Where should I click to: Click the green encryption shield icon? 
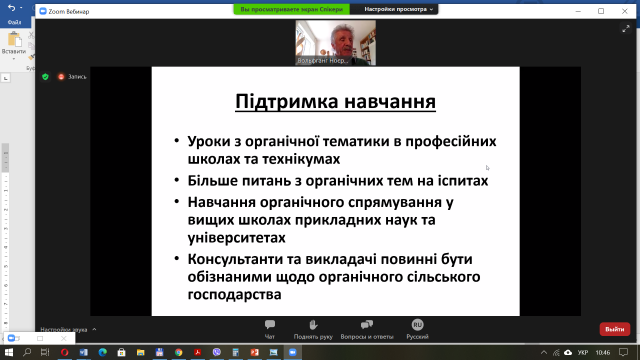coord(45,76)
